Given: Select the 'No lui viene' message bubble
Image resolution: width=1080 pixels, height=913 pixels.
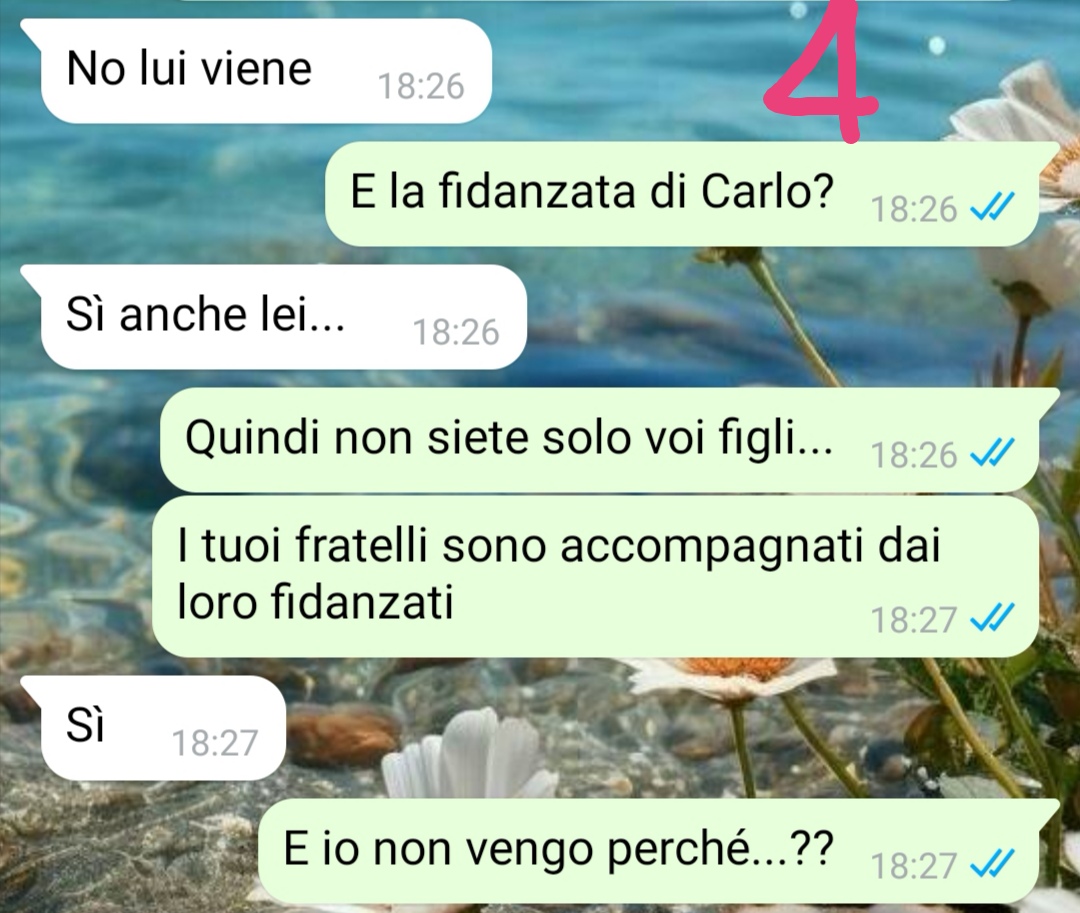Looking at the screenshot, I should click(x=266, y=71).
